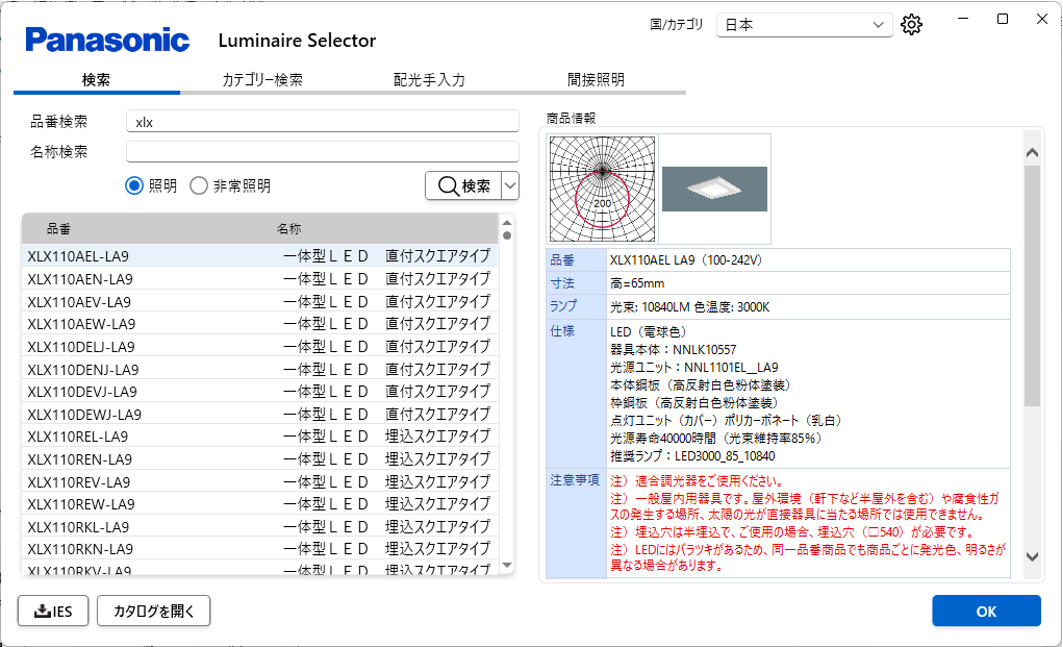
Task: Open the 配光手入力 tab
Action: pos(429,80)
